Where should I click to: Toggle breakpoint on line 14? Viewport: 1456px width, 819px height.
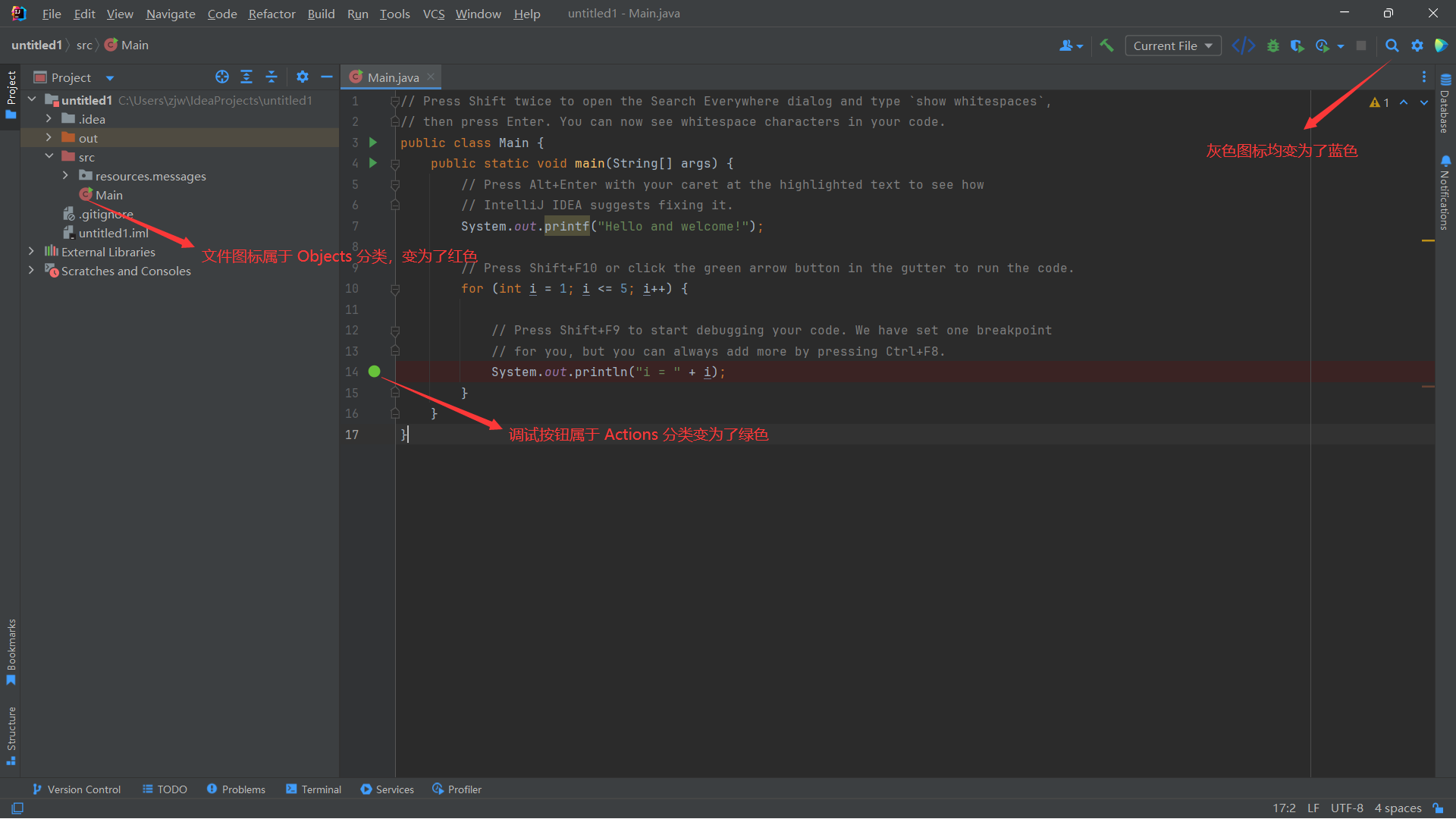374,372
